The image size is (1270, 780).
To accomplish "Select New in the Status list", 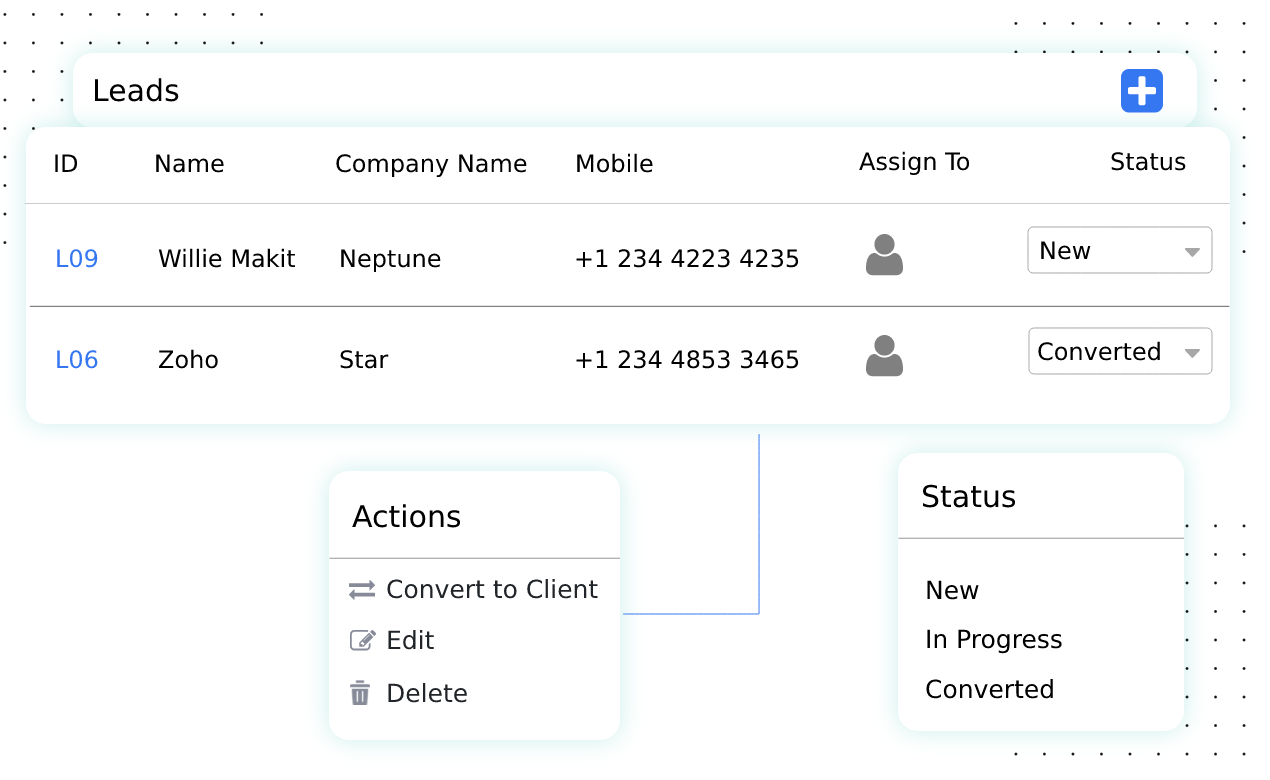I will [952, 590].
